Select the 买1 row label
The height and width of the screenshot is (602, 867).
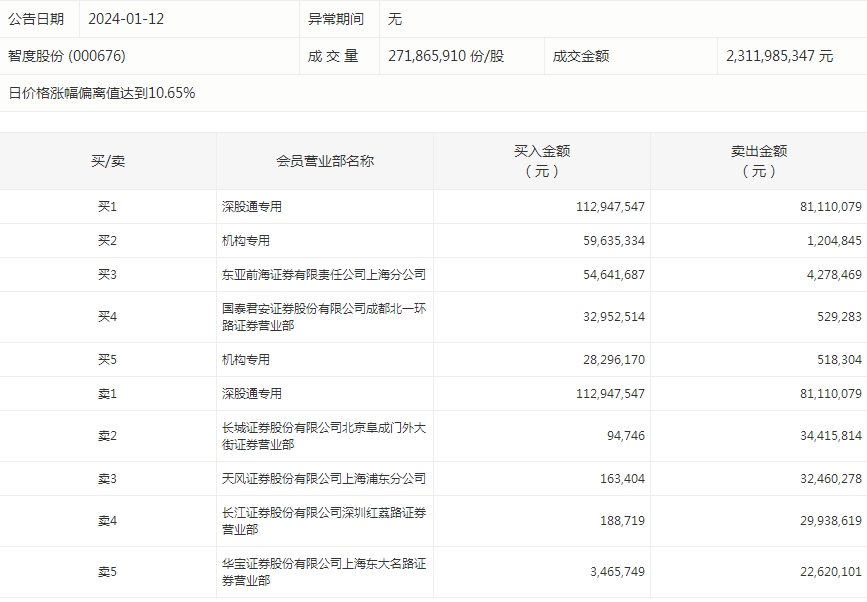(107, 207)
